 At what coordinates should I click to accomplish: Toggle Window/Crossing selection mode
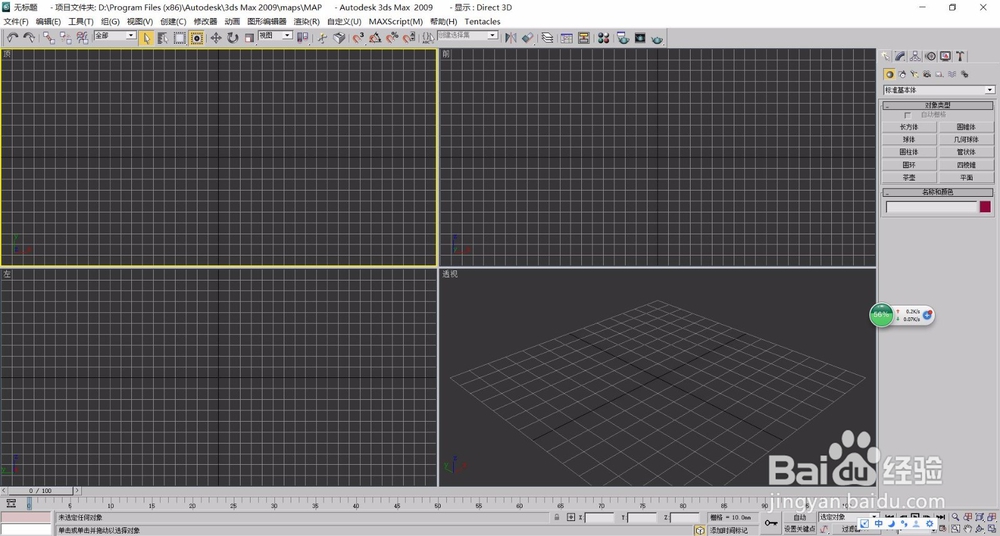pos(196,38)
